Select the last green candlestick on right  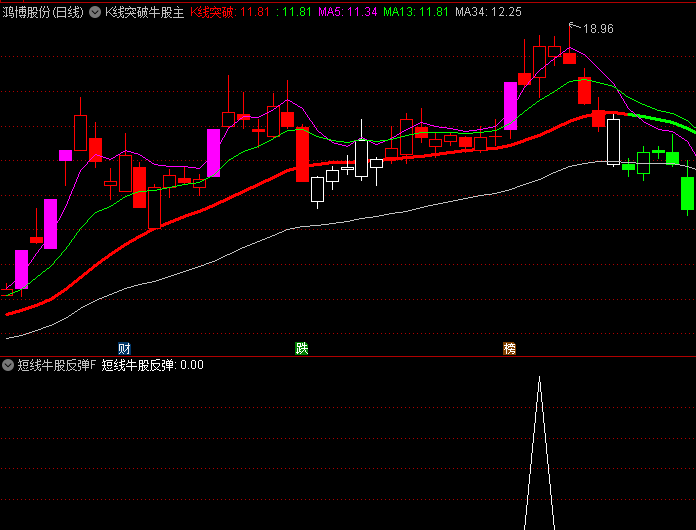tap(688, 193)
